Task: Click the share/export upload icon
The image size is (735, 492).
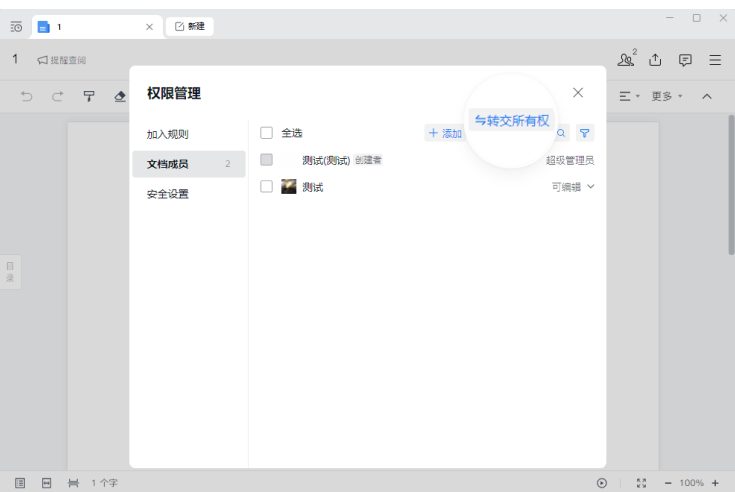Action: tap(656, 60)
